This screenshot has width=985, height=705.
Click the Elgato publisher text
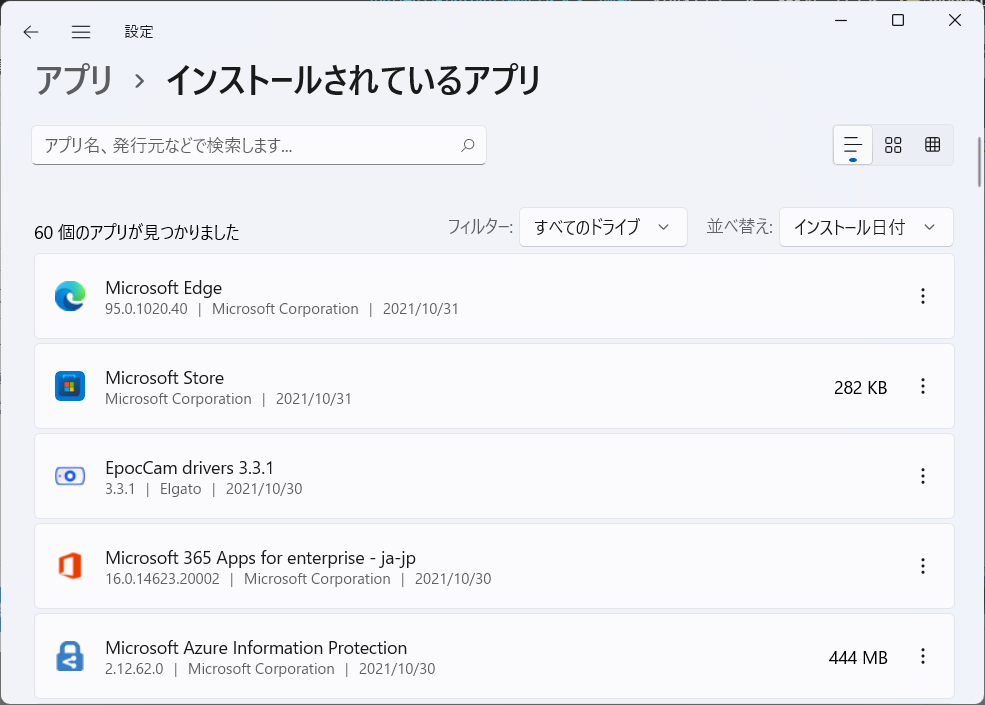[x=180, y=489]
